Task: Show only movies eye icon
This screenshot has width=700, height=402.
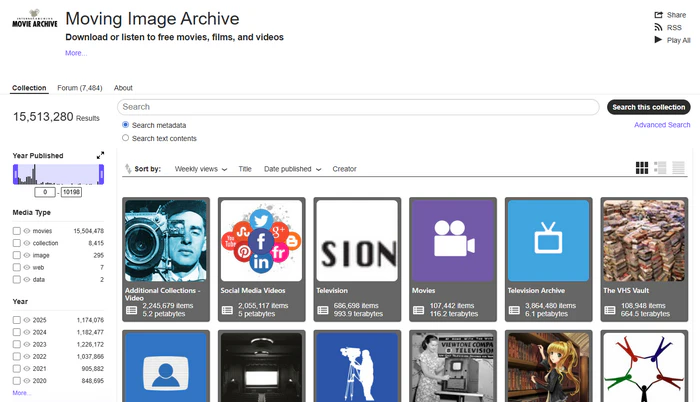Action: pyautogui.click(x=27, y=231)
